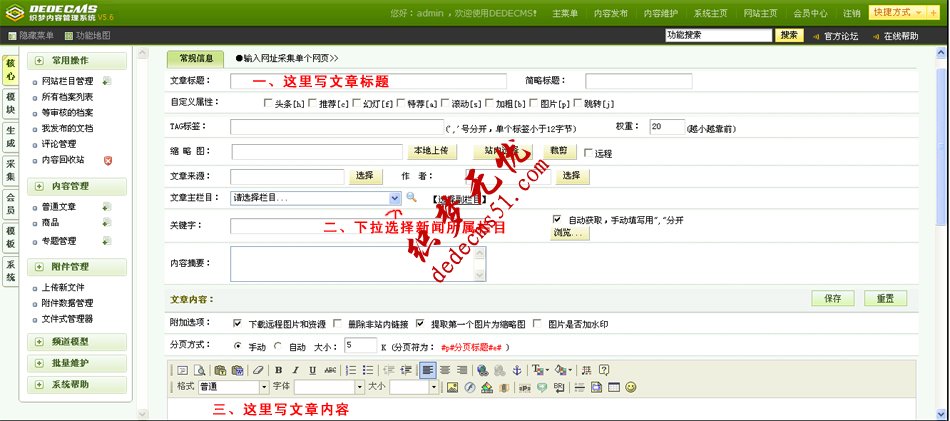This screenshot has height=421, width=950.
Task: Click the preview icon in editor toolbar
Action: (199, 370)
